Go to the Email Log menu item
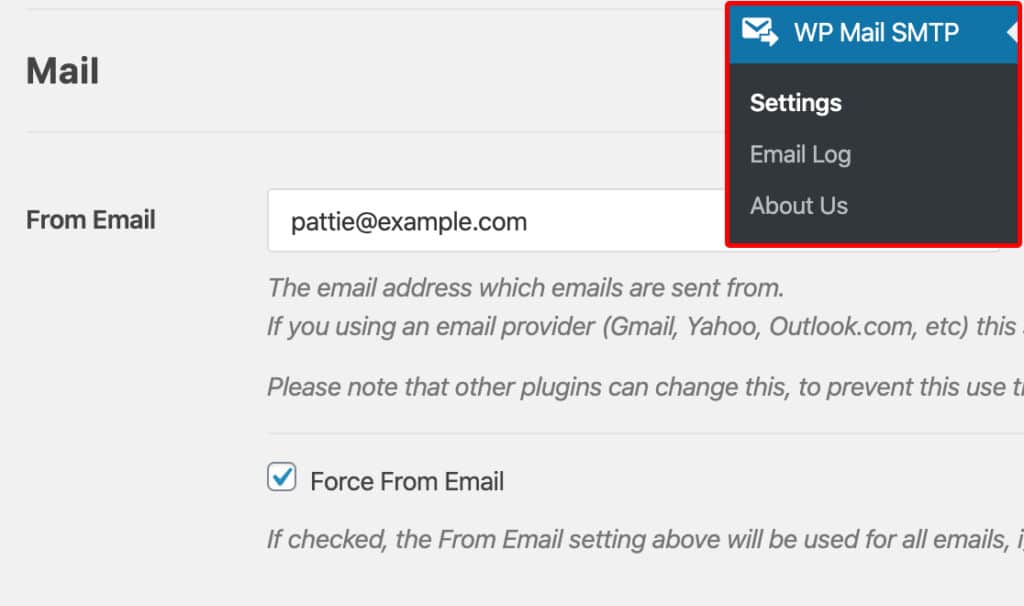 [x=800, y=154]
